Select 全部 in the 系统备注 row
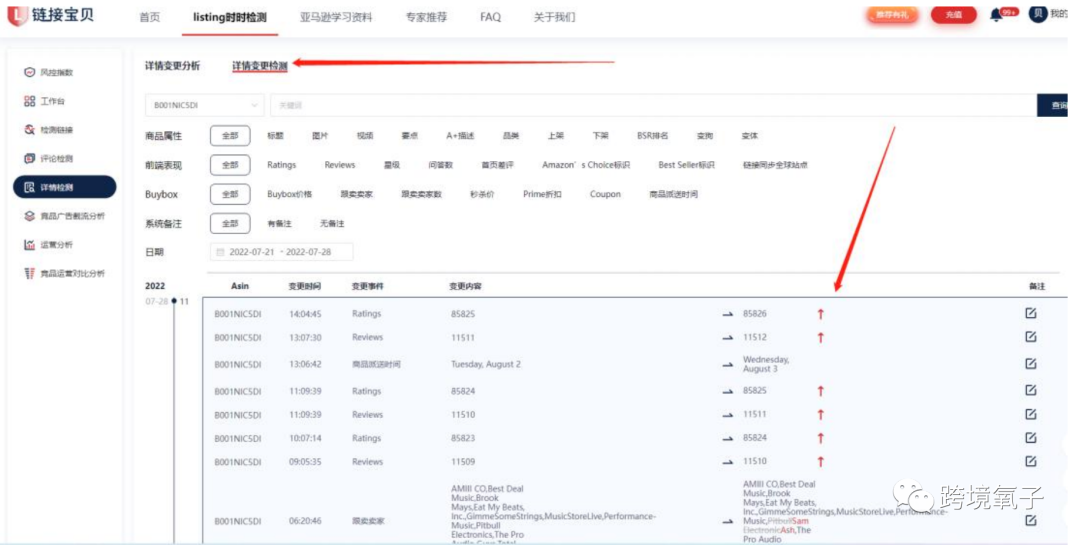1080x545 pixels. click(x=230, y=224)
